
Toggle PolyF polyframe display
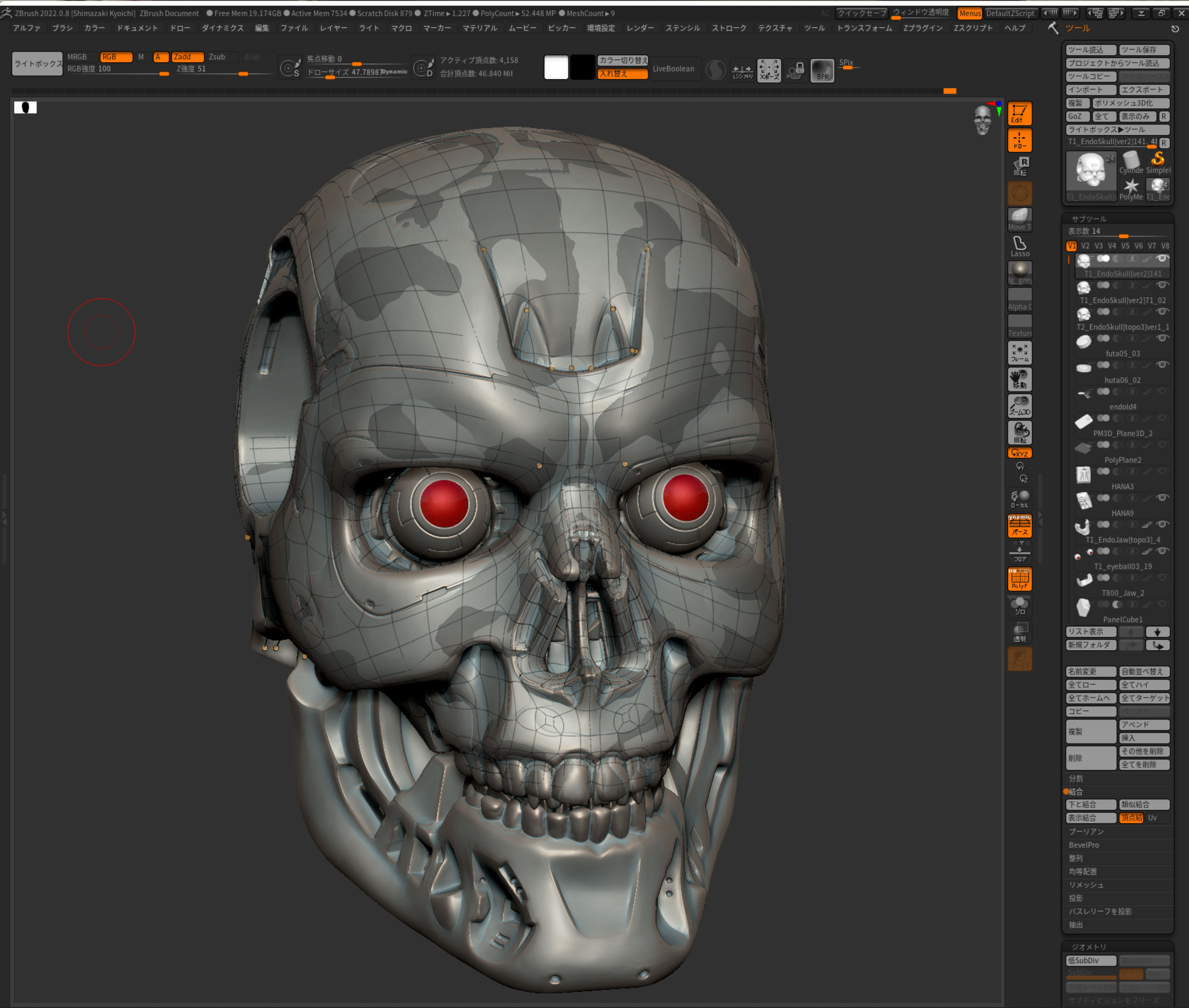[x=1019, y=579]
